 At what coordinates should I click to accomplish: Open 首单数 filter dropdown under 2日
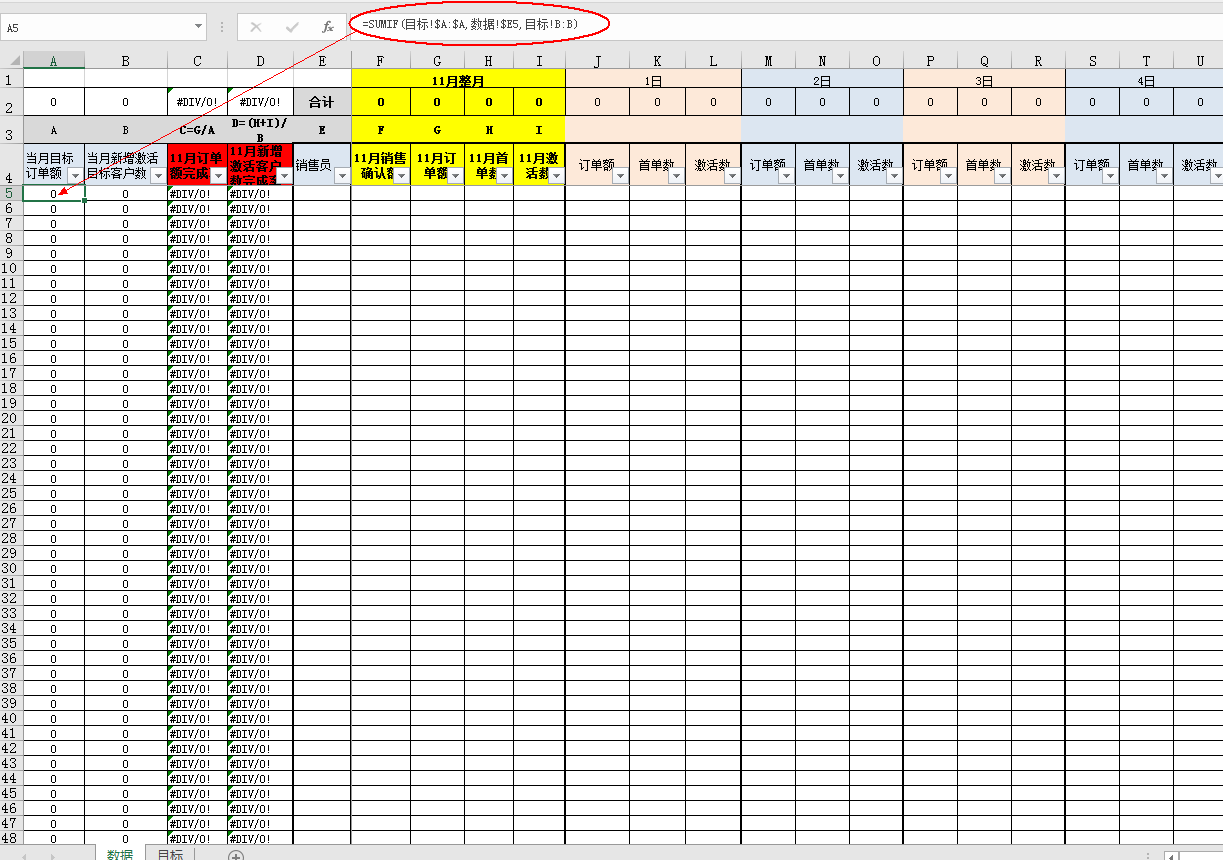[840, 175]
